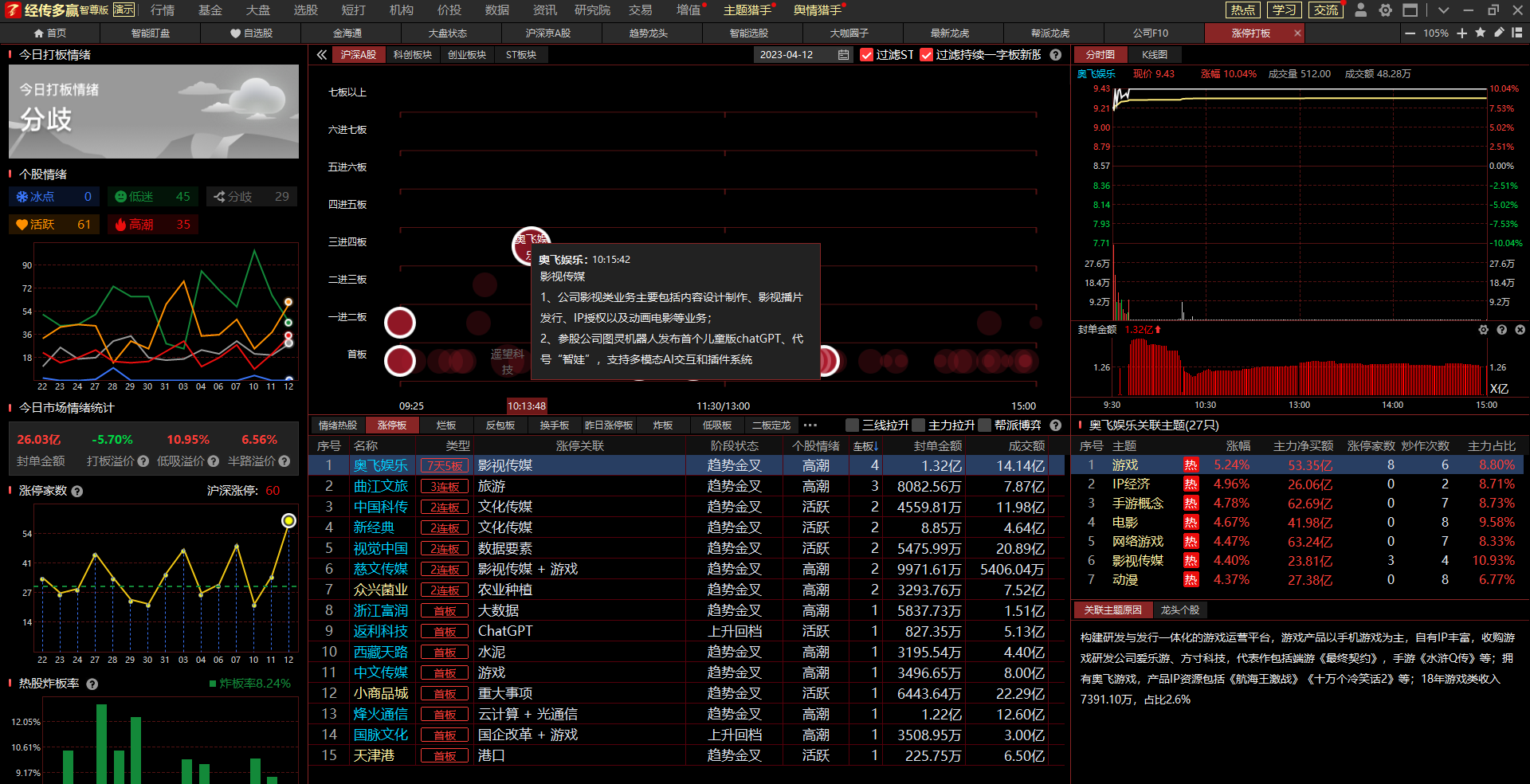This screenshot has height=784, width=1530.
Task: Open the 演示 button beside the logo
Action: [x=124, y=10]
